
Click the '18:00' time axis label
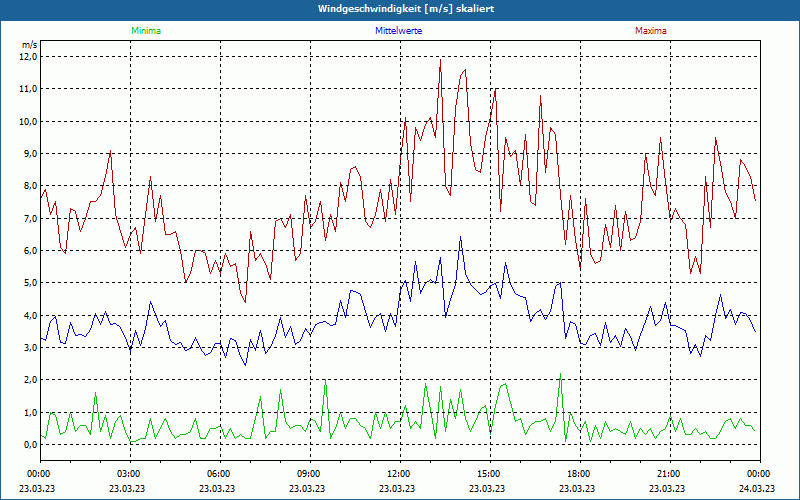[x=580, y=474]
